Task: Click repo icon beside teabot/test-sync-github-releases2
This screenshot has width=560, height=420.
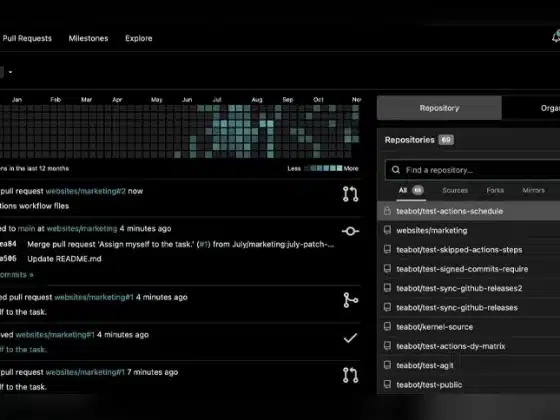Action: click(387, 288)
